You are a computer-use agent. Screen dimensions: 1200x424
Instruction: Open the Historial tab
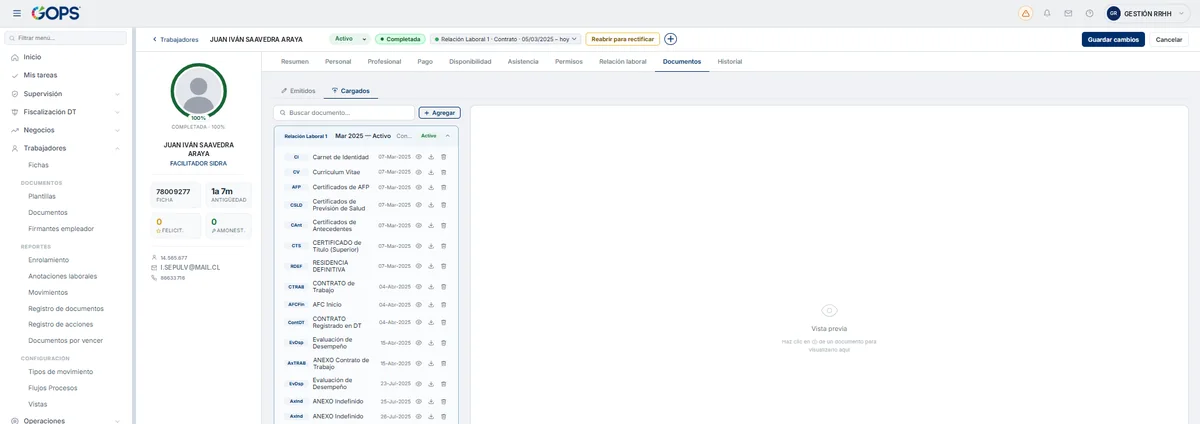tap(730, 61)
